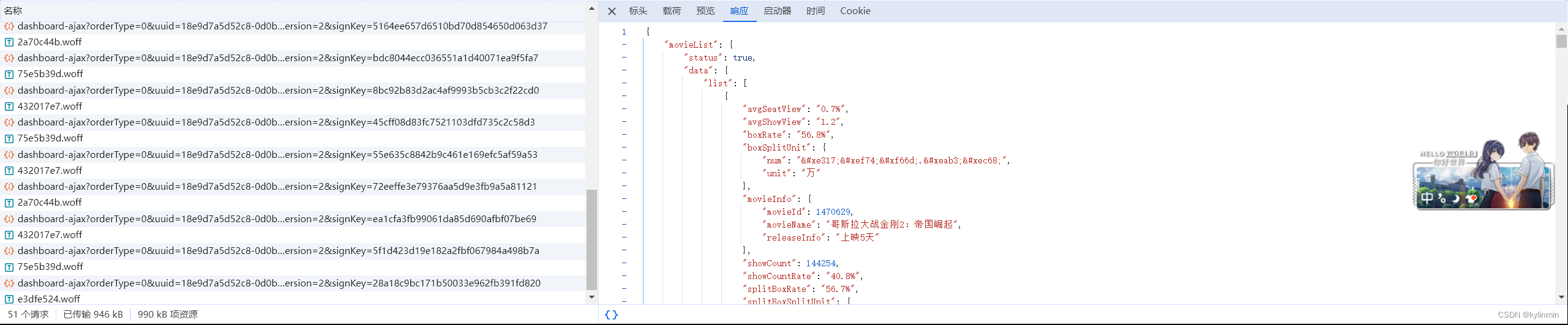
Task: Click the Hello World IME skin image
Action: click(1484, 171)
